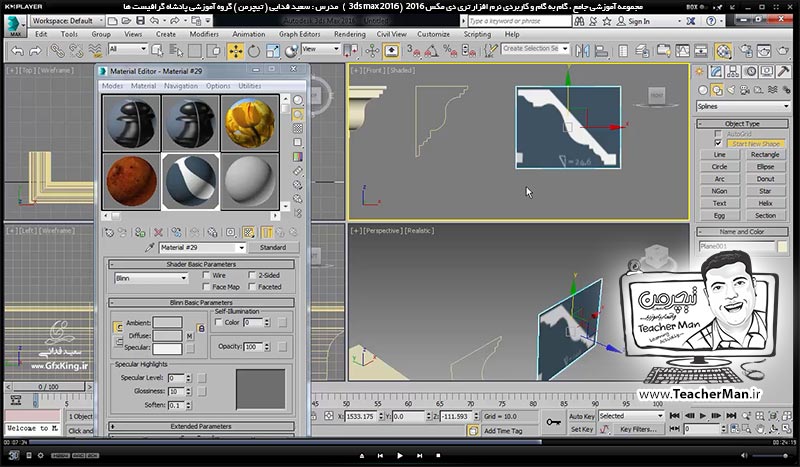Select the tulip flower material sample sphere
The image size is (800, 467).
tap(250, 123)
